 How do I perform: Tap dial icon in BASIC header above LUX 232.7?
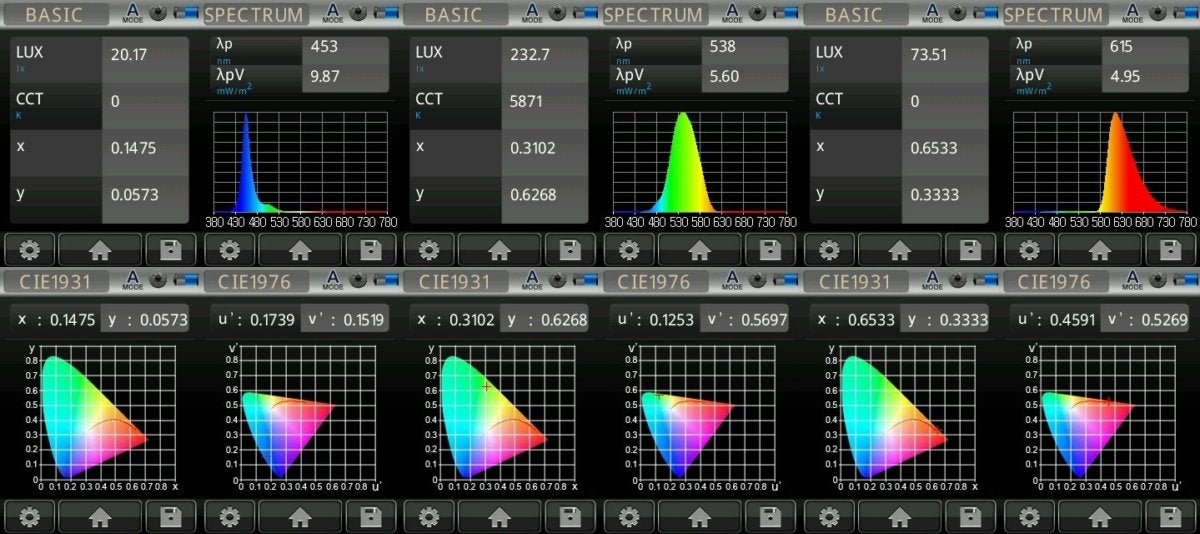pyautogui.click(x=559, y=14)
